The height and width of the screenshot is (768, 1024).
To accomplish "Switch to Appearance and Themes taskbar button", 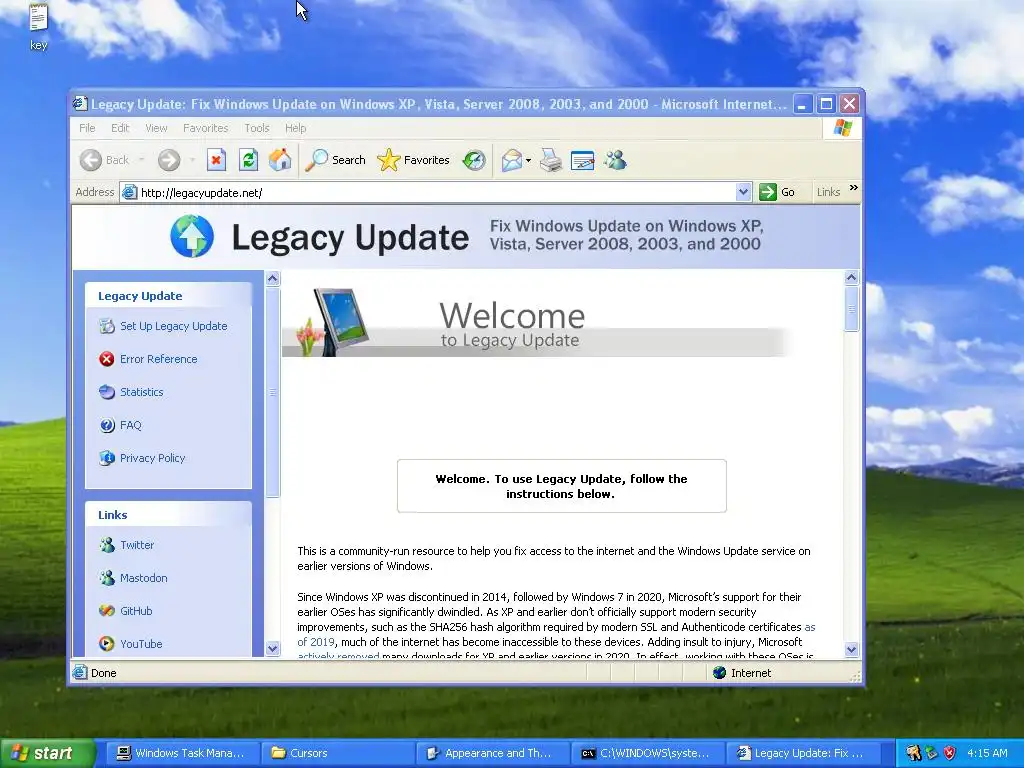I will 492,753.
